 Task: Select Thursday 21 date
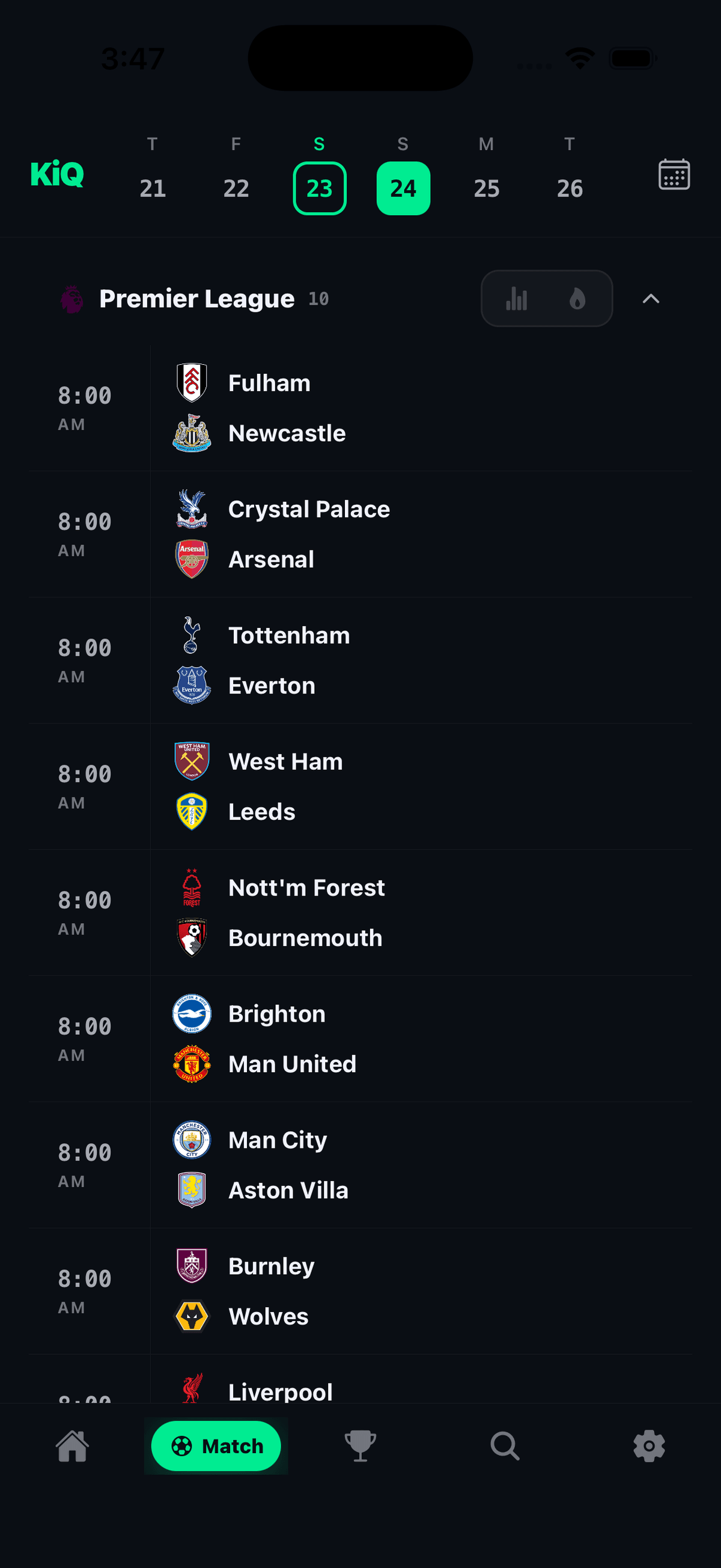(153, 188)
